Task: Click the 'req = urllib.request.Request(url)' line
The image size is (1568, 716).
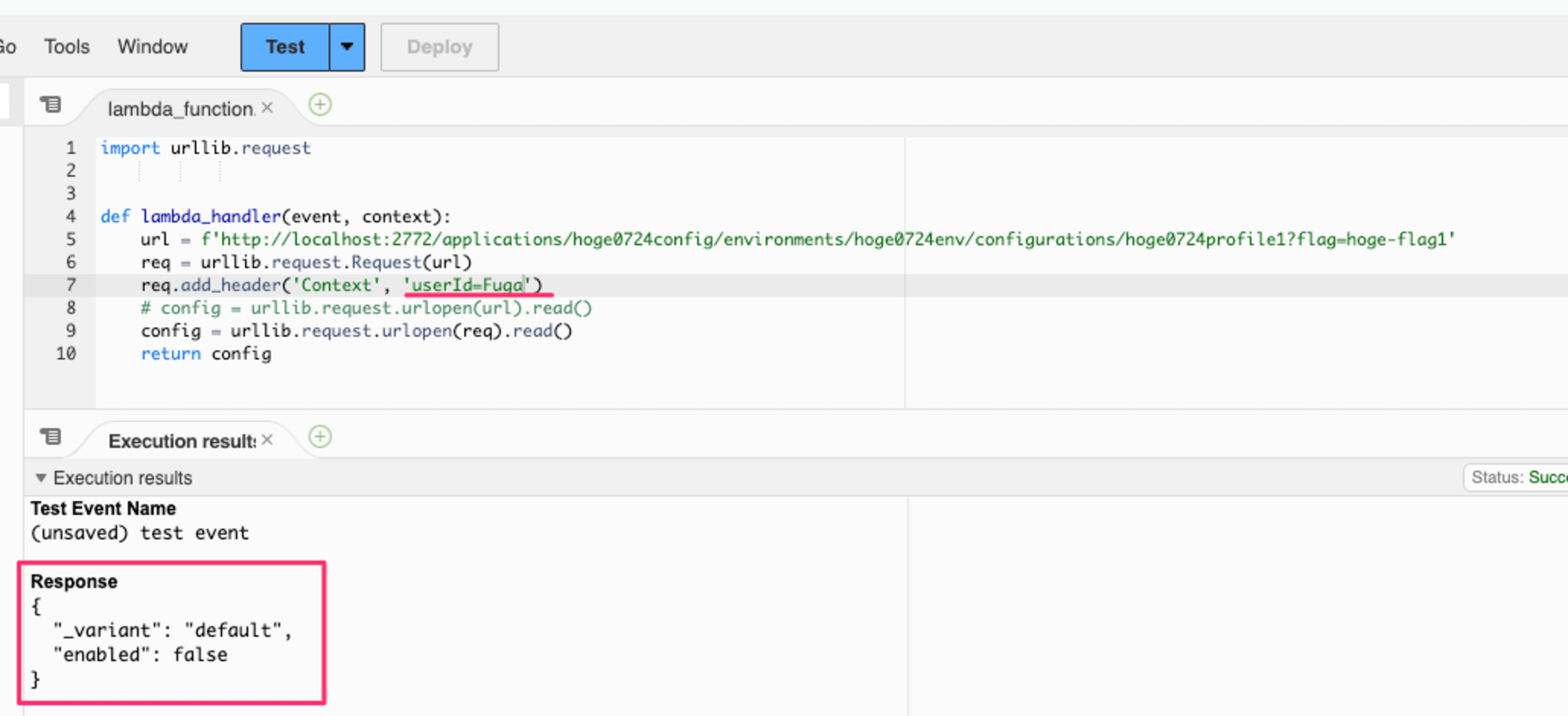Action: click(x=307, y=262)
